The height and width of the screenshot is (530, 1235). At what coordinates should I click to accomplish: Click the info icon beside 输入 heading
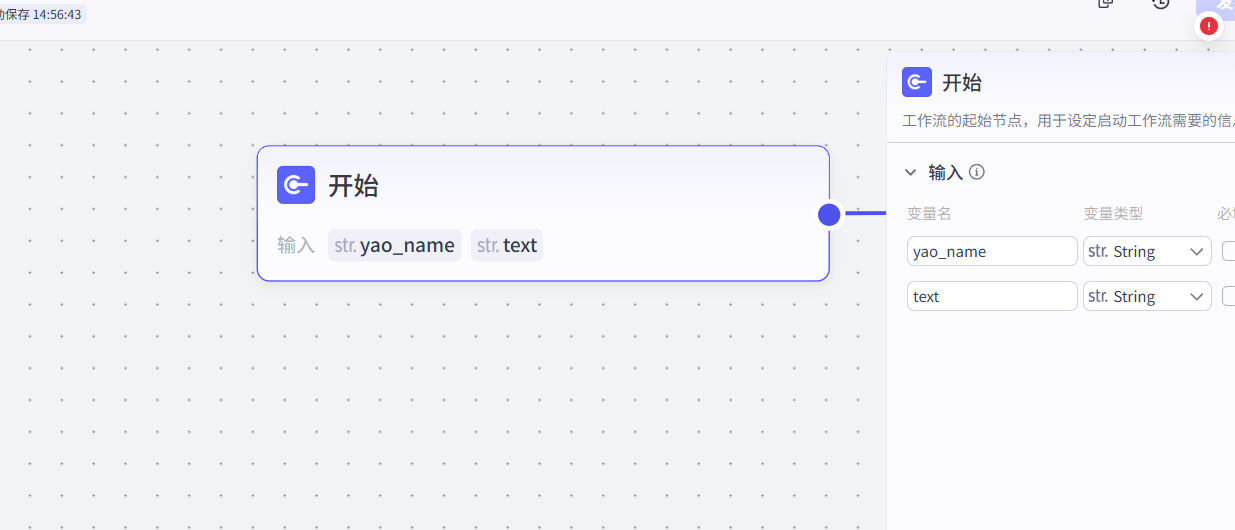pyautogui.click(x=977, y=172)
